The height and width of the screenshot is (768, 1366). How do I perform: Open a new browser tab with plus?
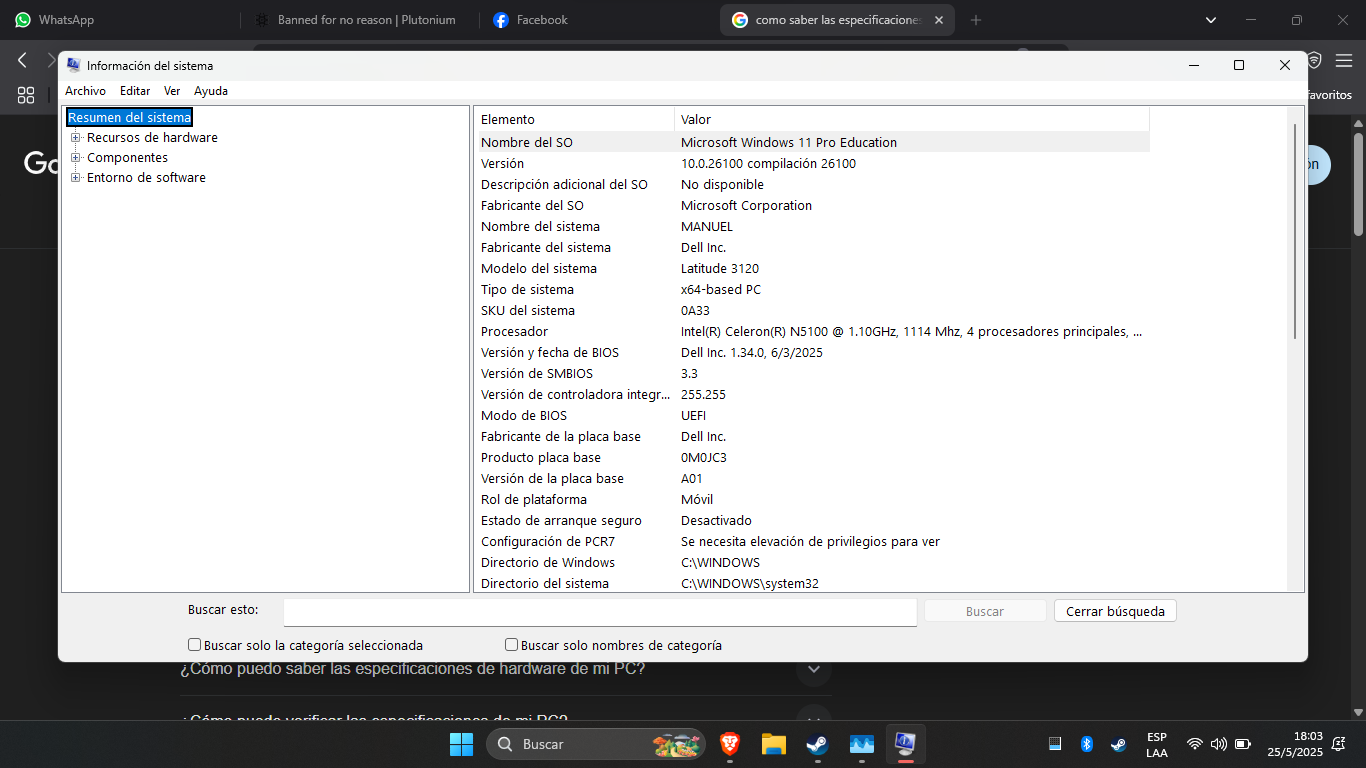click(976, 20)
